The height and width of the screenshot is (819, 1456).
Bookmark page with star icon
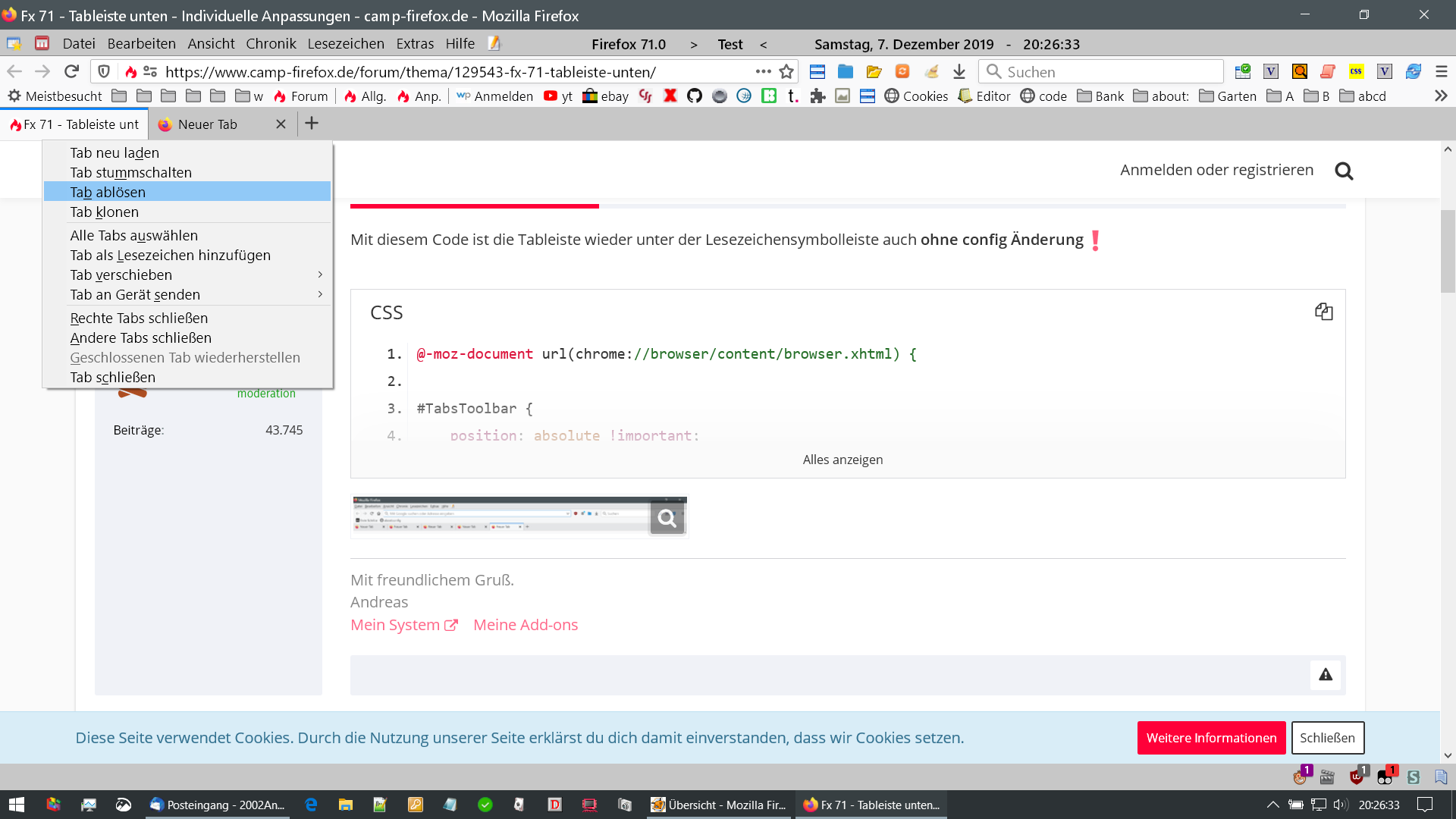tap(786, 71)
